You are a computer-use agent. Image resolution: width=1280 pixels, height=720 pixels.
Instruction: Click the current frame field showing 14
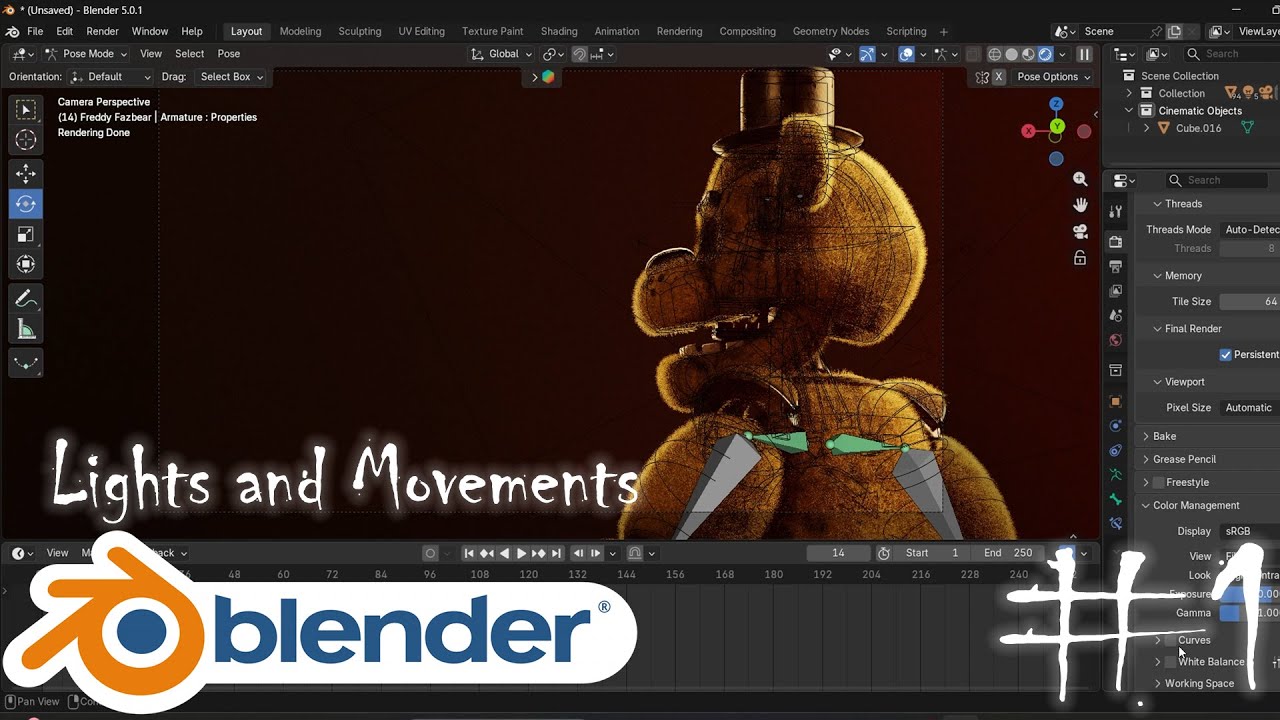point(838,553)
